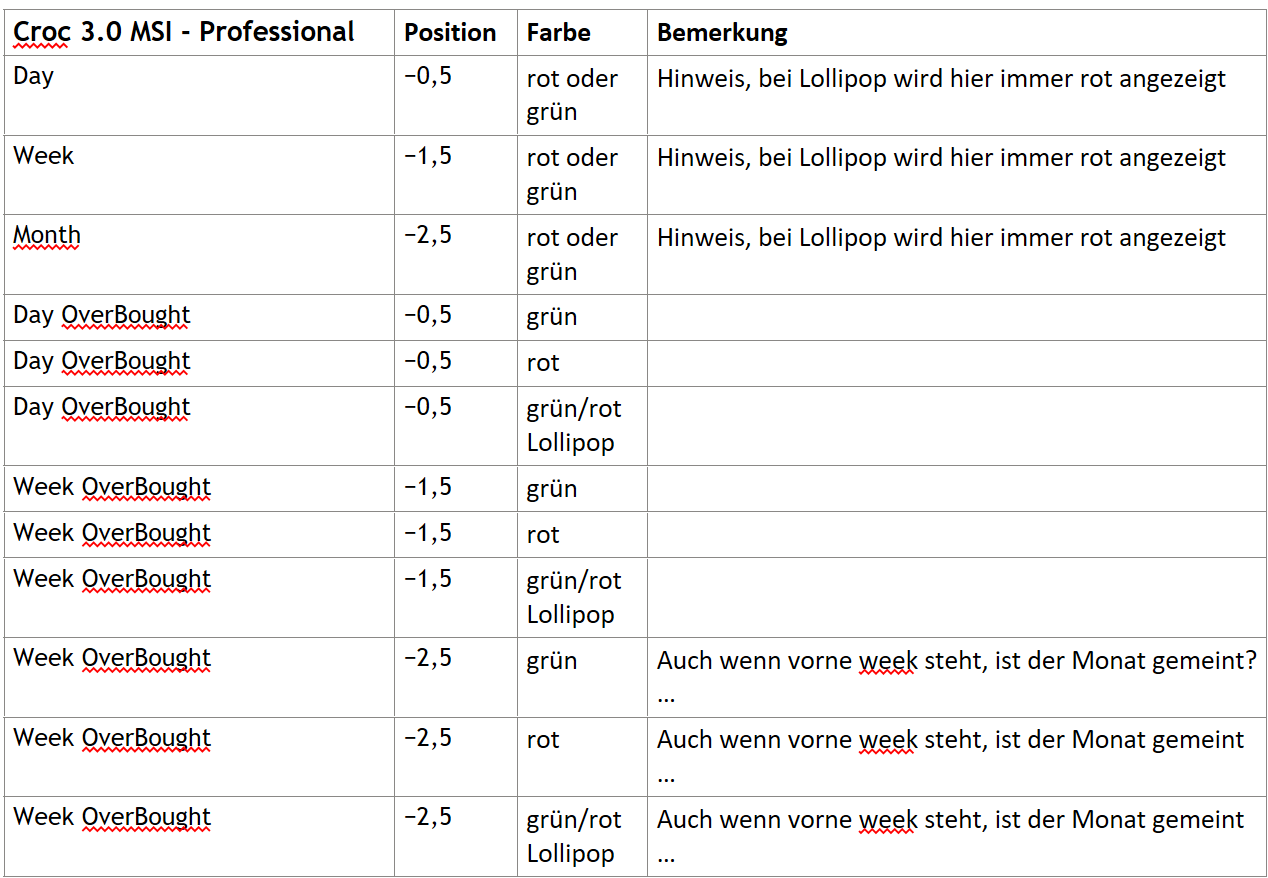
Task: Click the −2,5 position in the last row
Action: [x=428, y=817]
